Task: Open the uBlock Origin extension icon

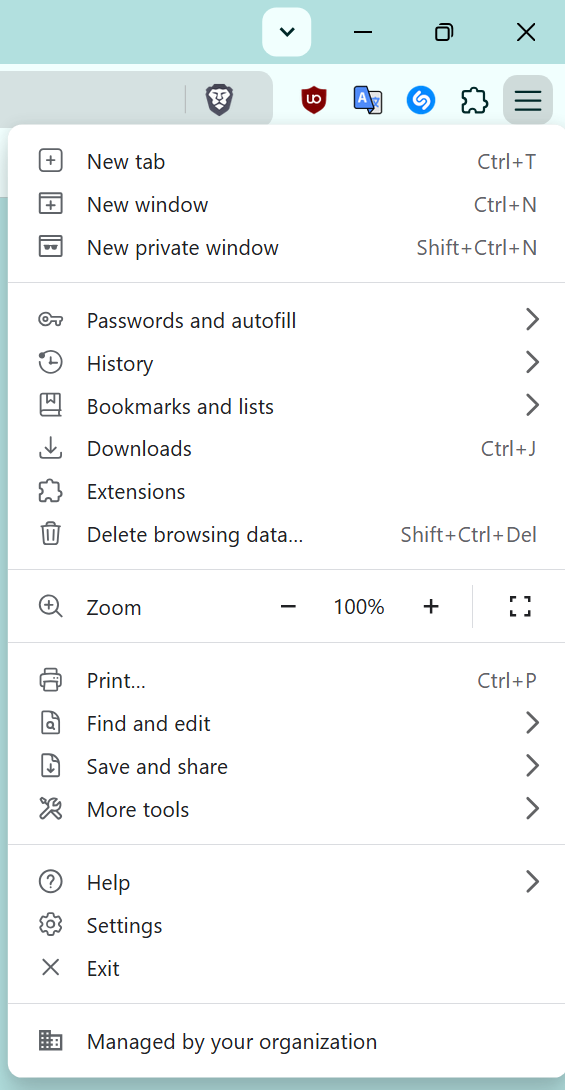Action: [314, 101]
